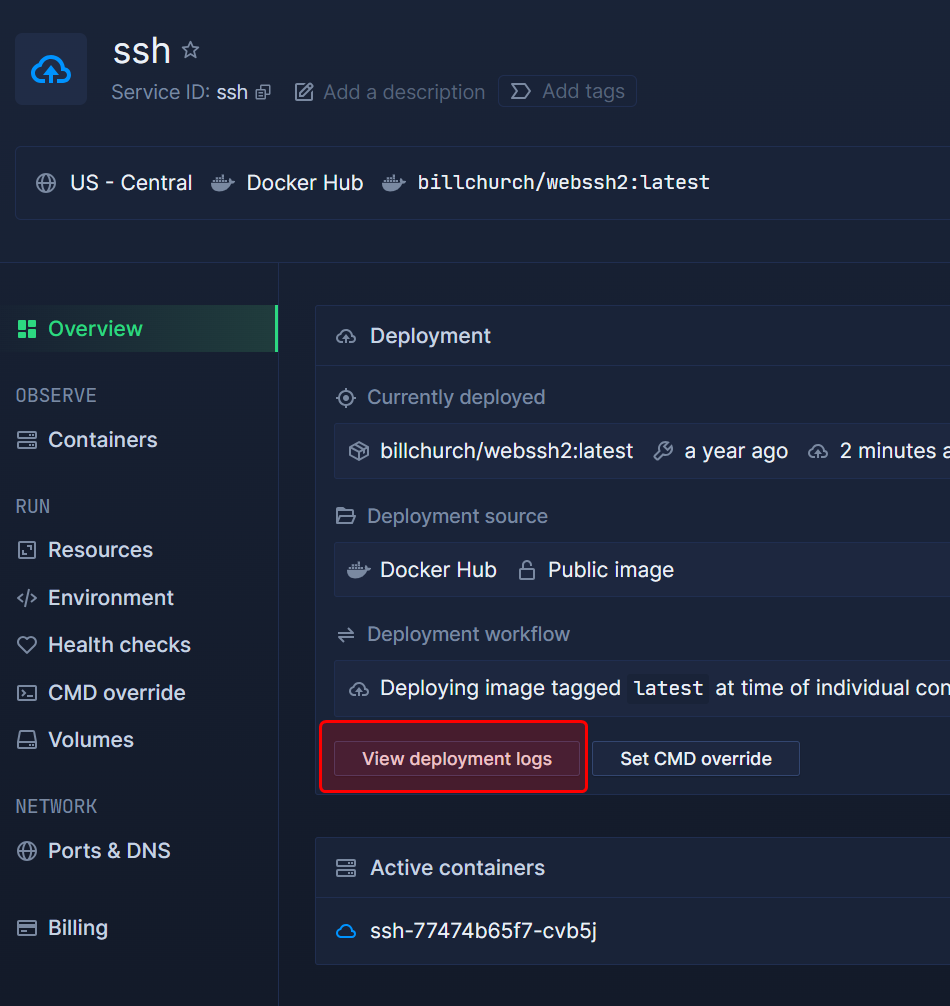
Task: Click the lock icon beside Public image
Action: tap(526, 570)
